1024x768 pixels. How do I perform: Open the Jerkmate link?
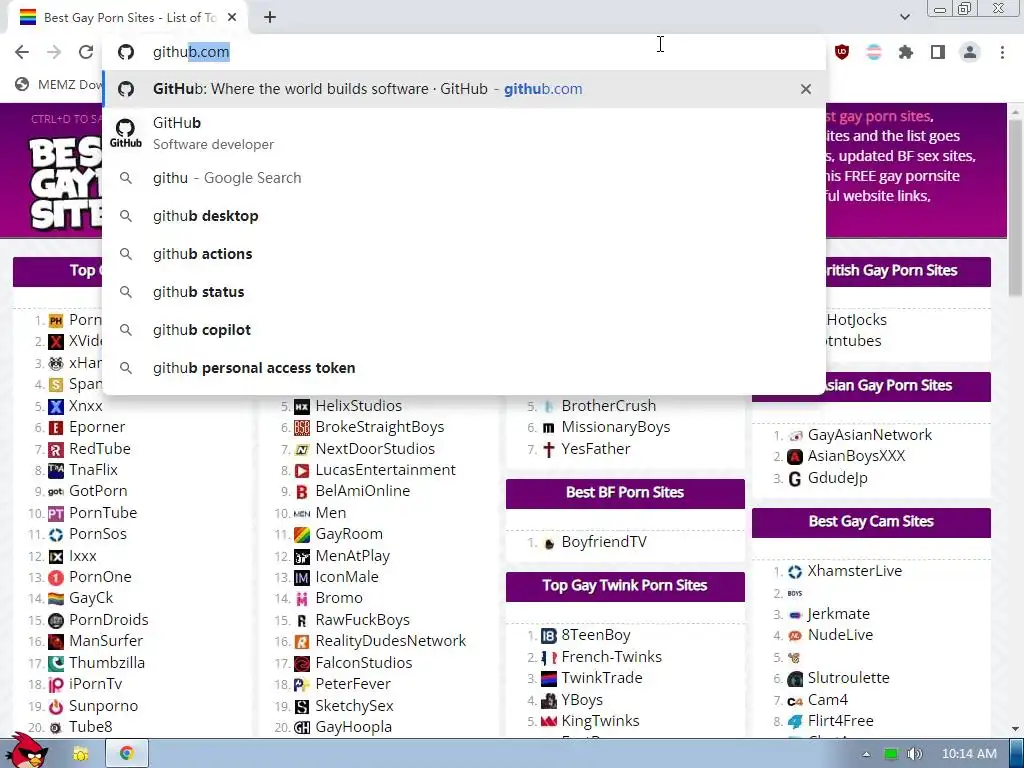[x=839, y=614]
